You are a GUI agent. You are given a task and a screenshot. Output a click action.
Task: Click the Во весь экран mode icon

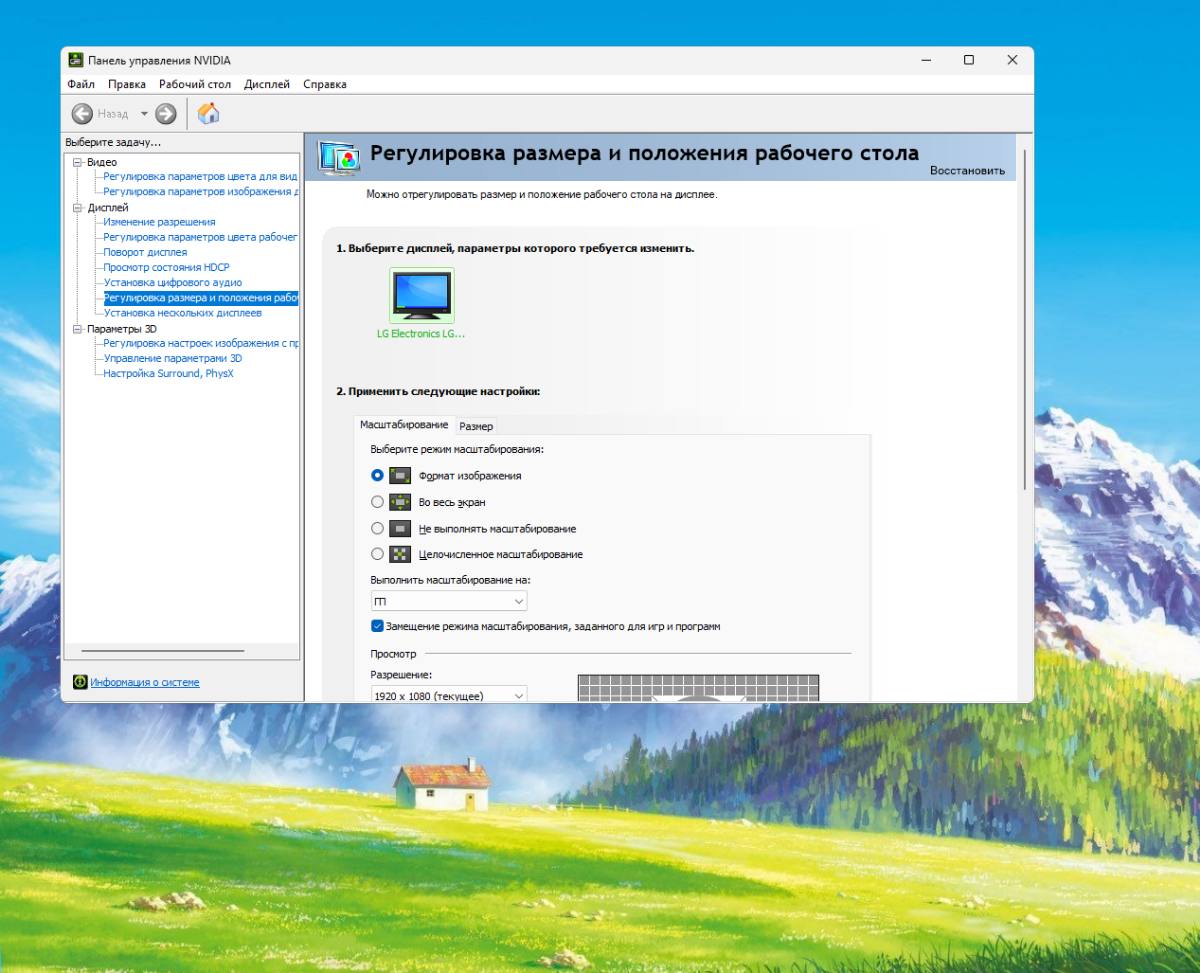(x=400, y=502)
